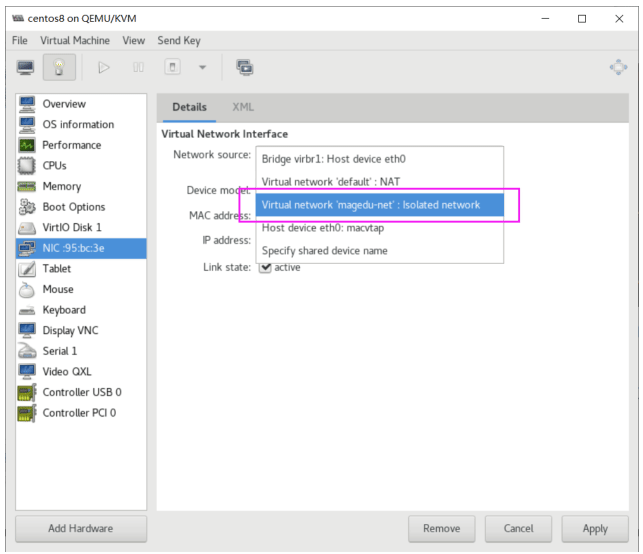Choose Virtual network 'magedu-net' Isolated network

click(370, 205)
